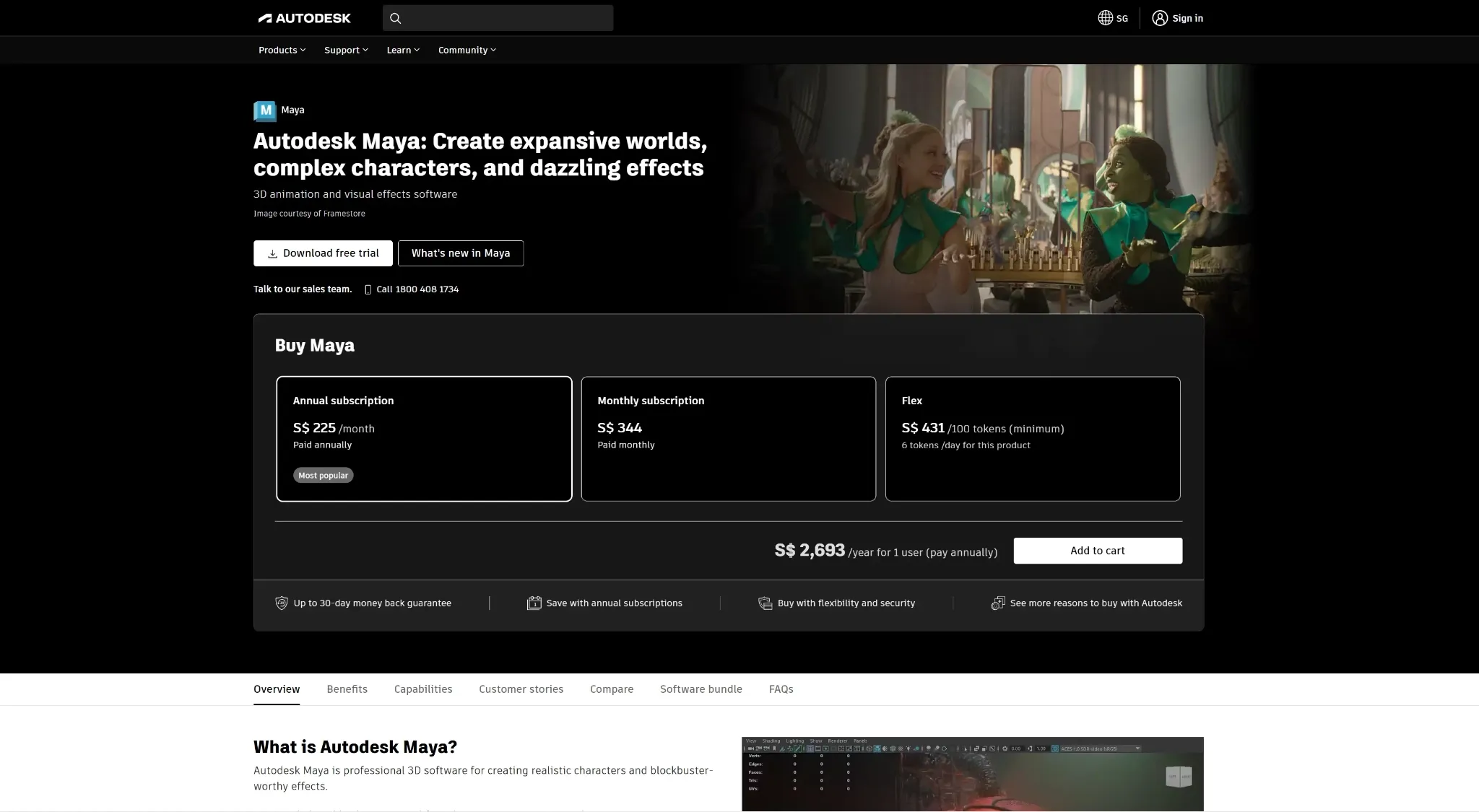View the Customer stories tab
This screenshot has height=812, width=1479.
tap(521, 689)
